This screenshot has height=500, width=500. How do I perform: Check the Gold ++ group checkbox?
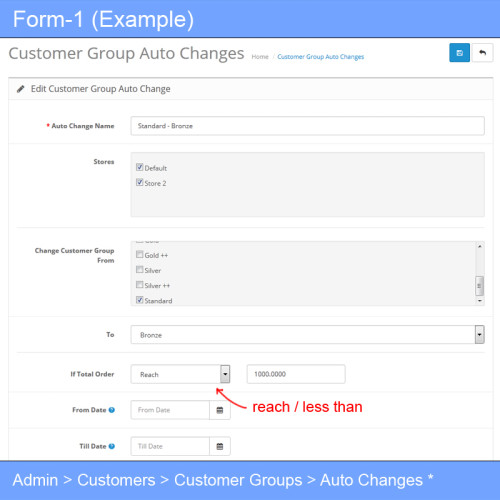[140, 254]
